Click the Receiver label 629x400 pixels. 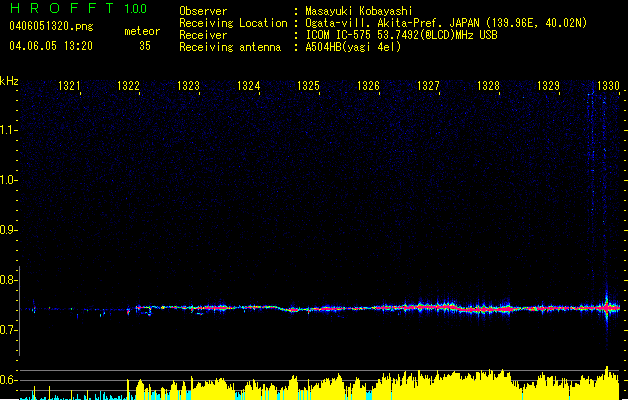tap(203, 35)
